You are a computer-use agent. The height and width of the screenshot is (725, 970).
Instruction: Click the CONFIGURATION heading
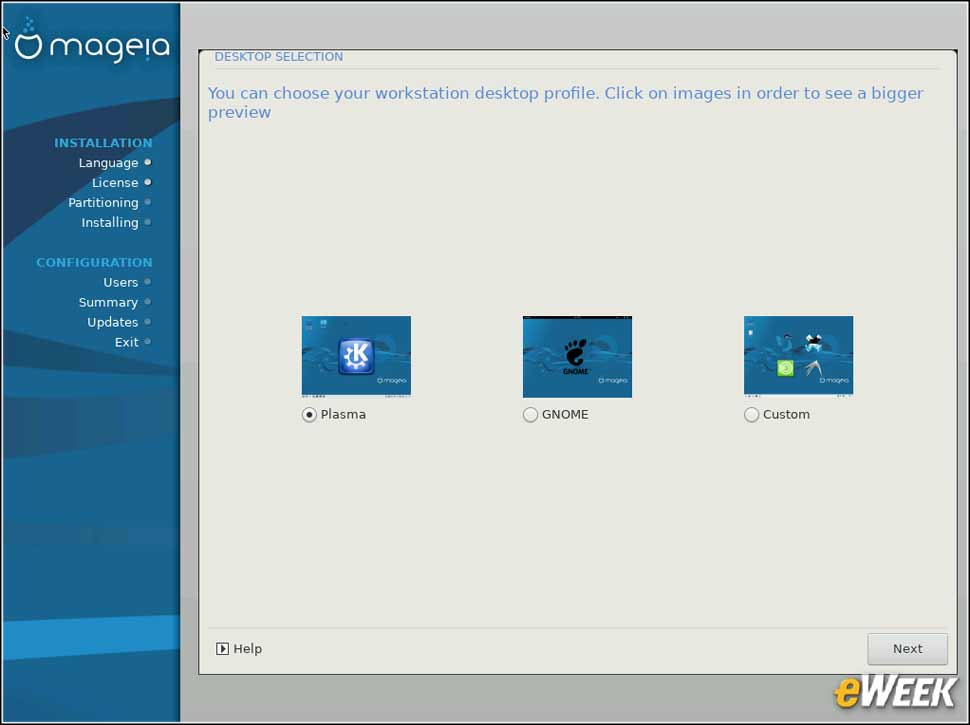pyautogui.click(x=94, y=262)
